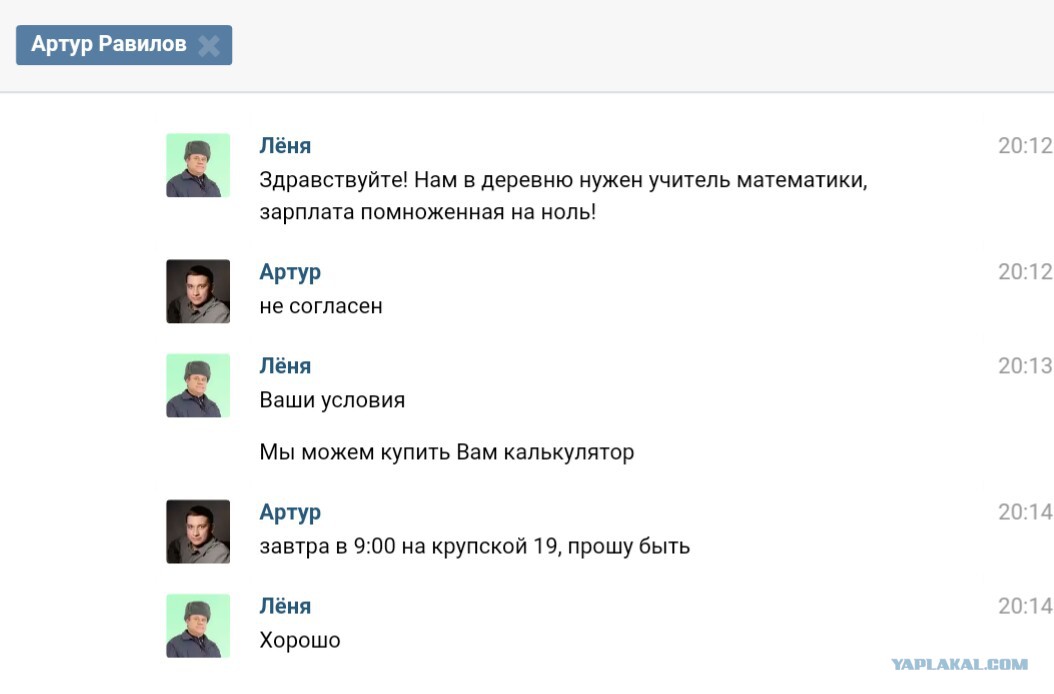Click Лёня's avatar next to 'Ваши условия'
The image size is (1054, 694).
pos(198,385)
